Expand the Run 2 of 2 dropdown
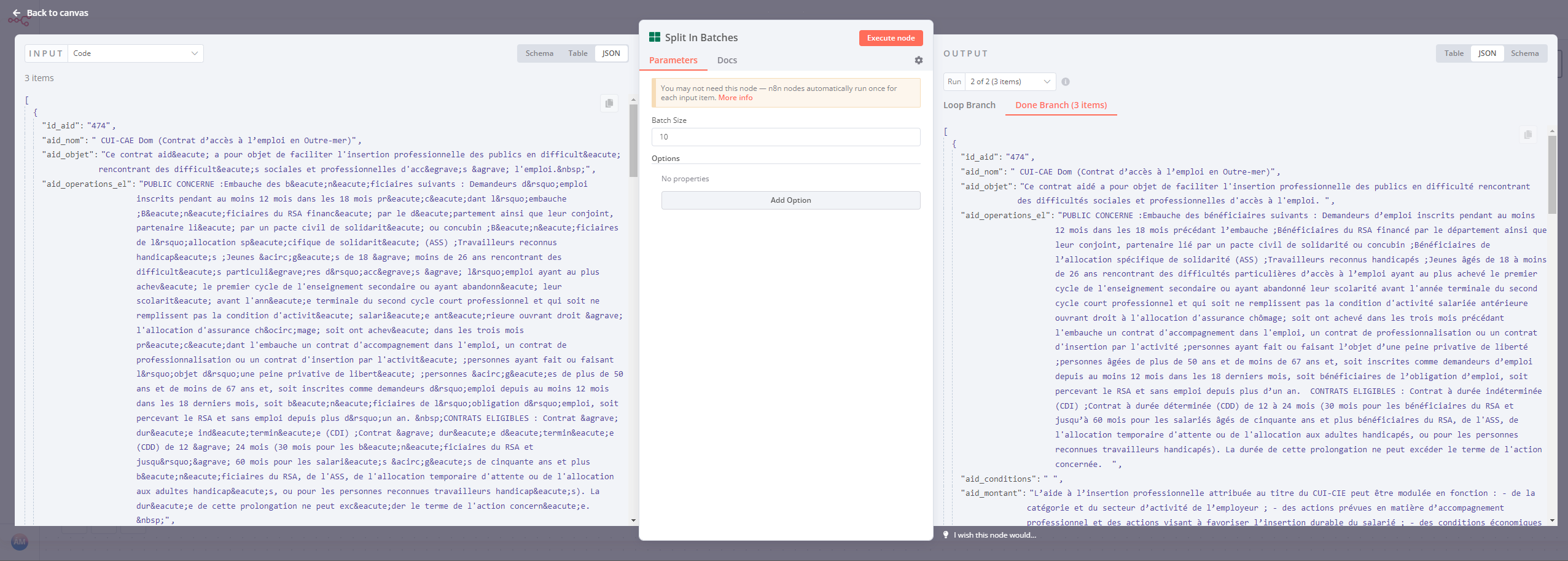Viewport: 1568px width, 561px height. [1010, 82]
